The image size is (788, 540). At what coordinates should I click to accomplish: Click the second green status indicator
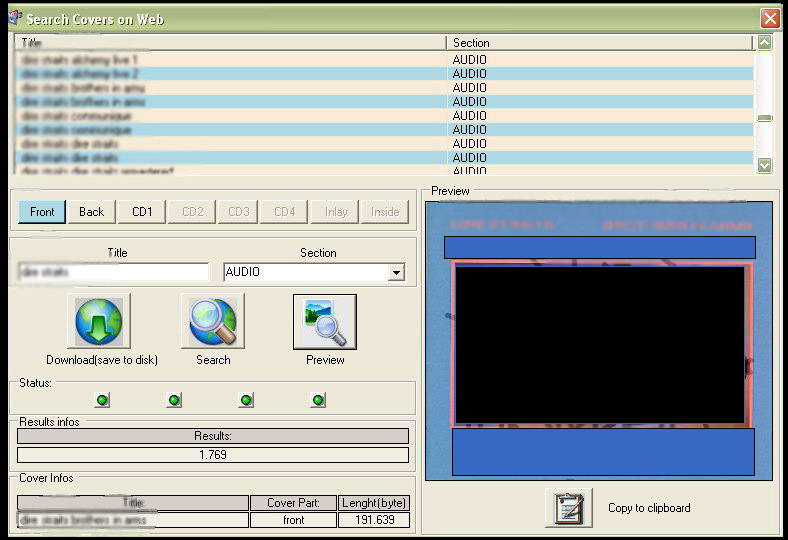pos(174,400)
